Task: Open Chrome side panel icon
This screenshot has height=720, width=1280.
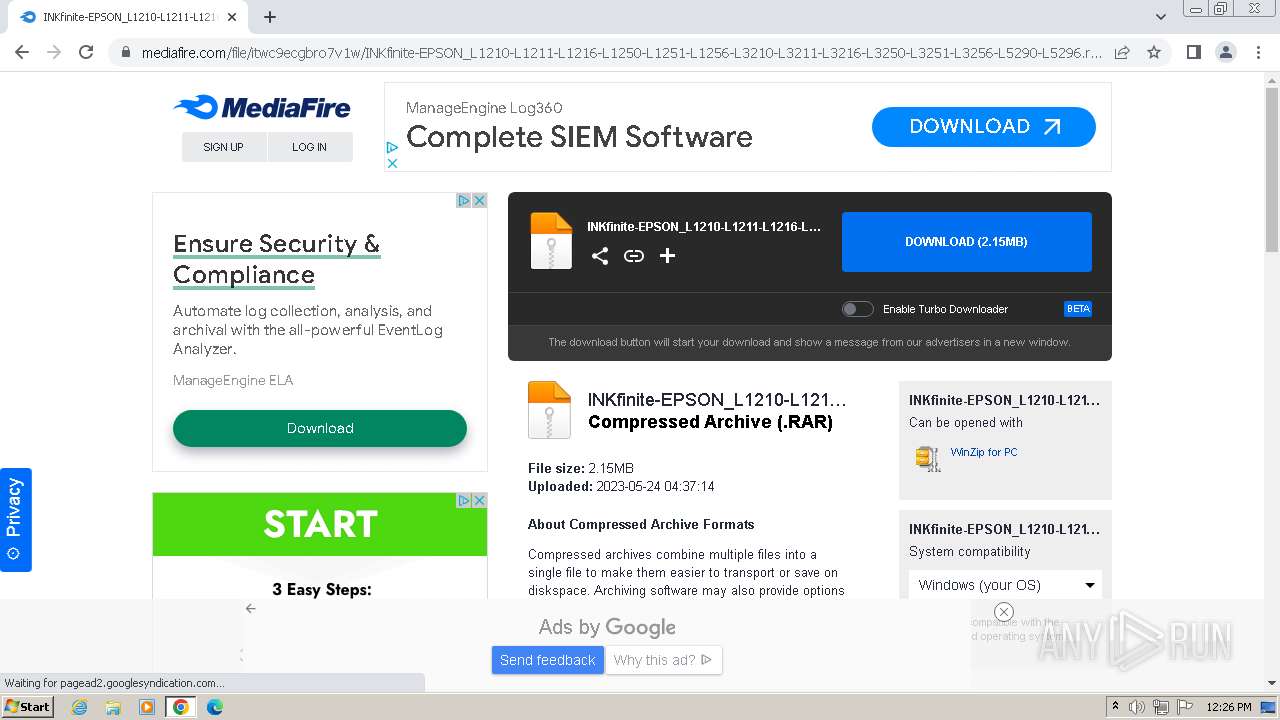Action: point(1193,52)
